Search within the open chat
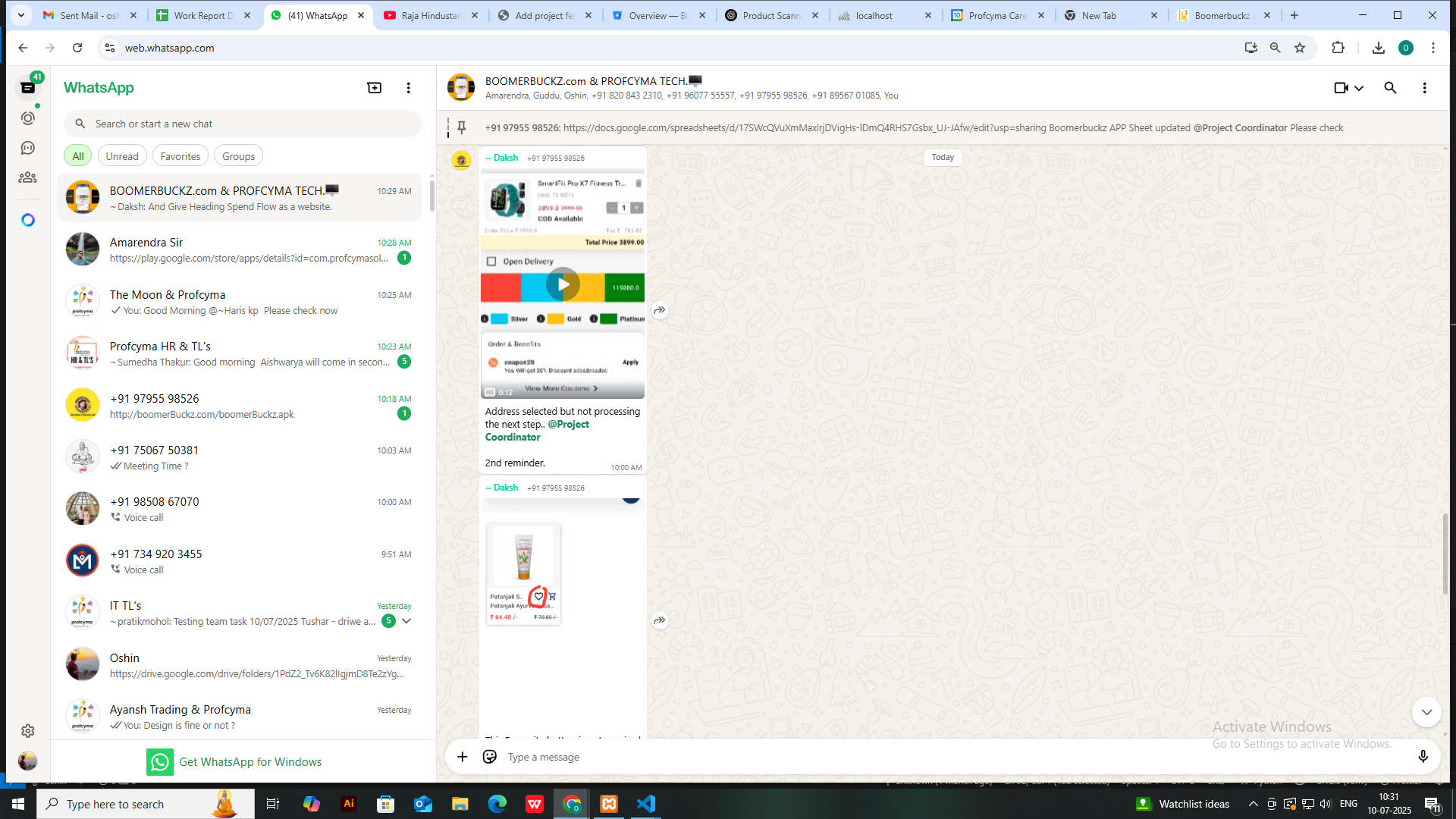Screen dimensions: 1456x819 pyautogui.click(x=1390, y=88)
